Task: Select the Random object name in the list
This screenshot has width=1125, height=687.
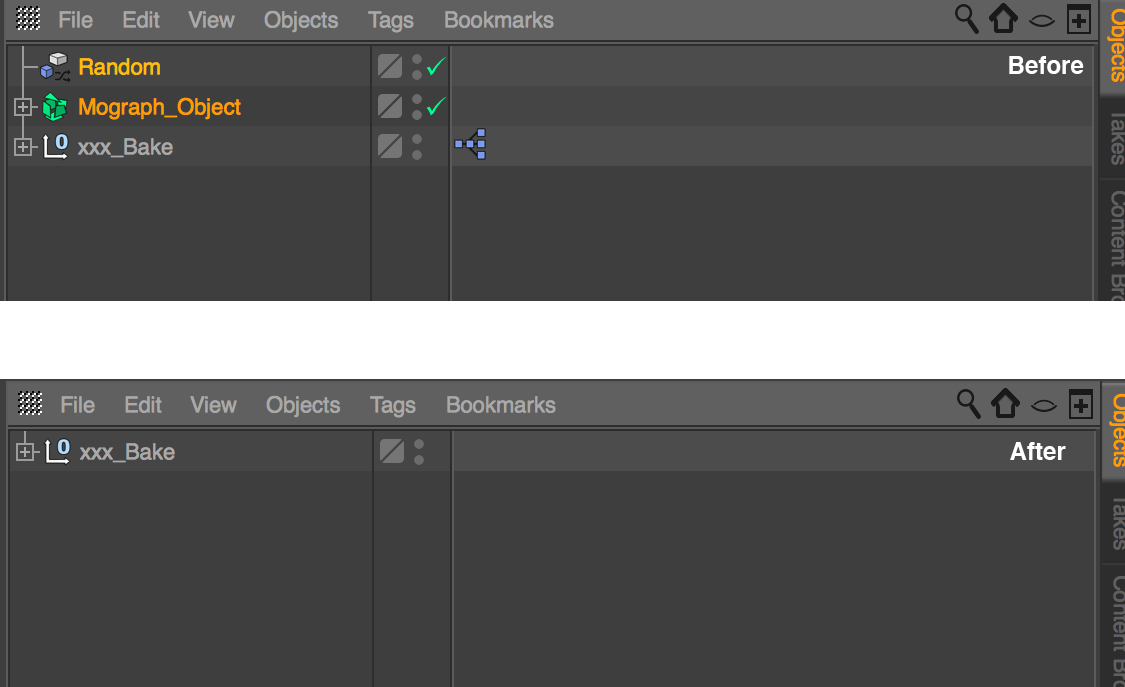Action: 119,67
